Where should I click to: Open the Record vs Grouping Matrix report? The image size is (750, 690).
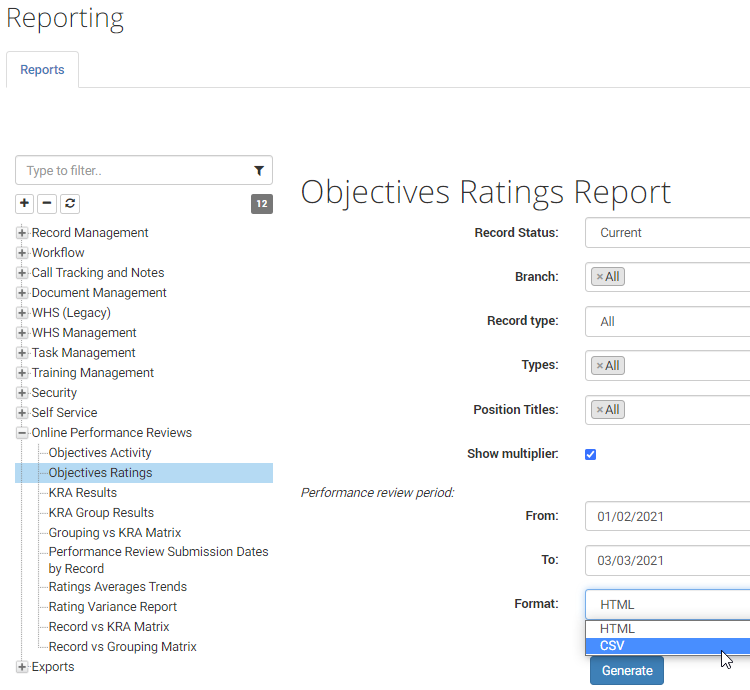click(x=122, y=647)
